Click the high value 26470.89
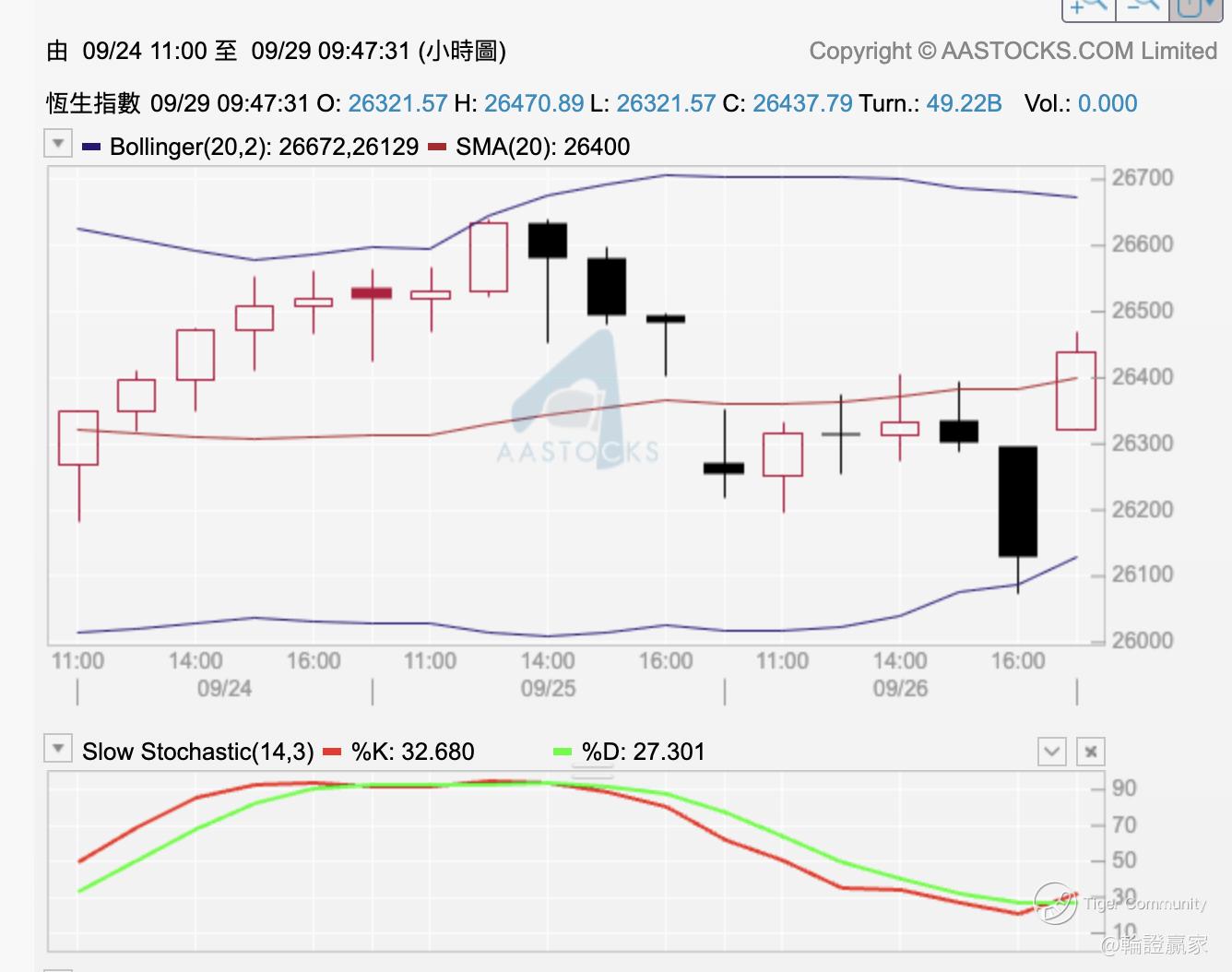Screen dimensions: 1232x972 534,103
